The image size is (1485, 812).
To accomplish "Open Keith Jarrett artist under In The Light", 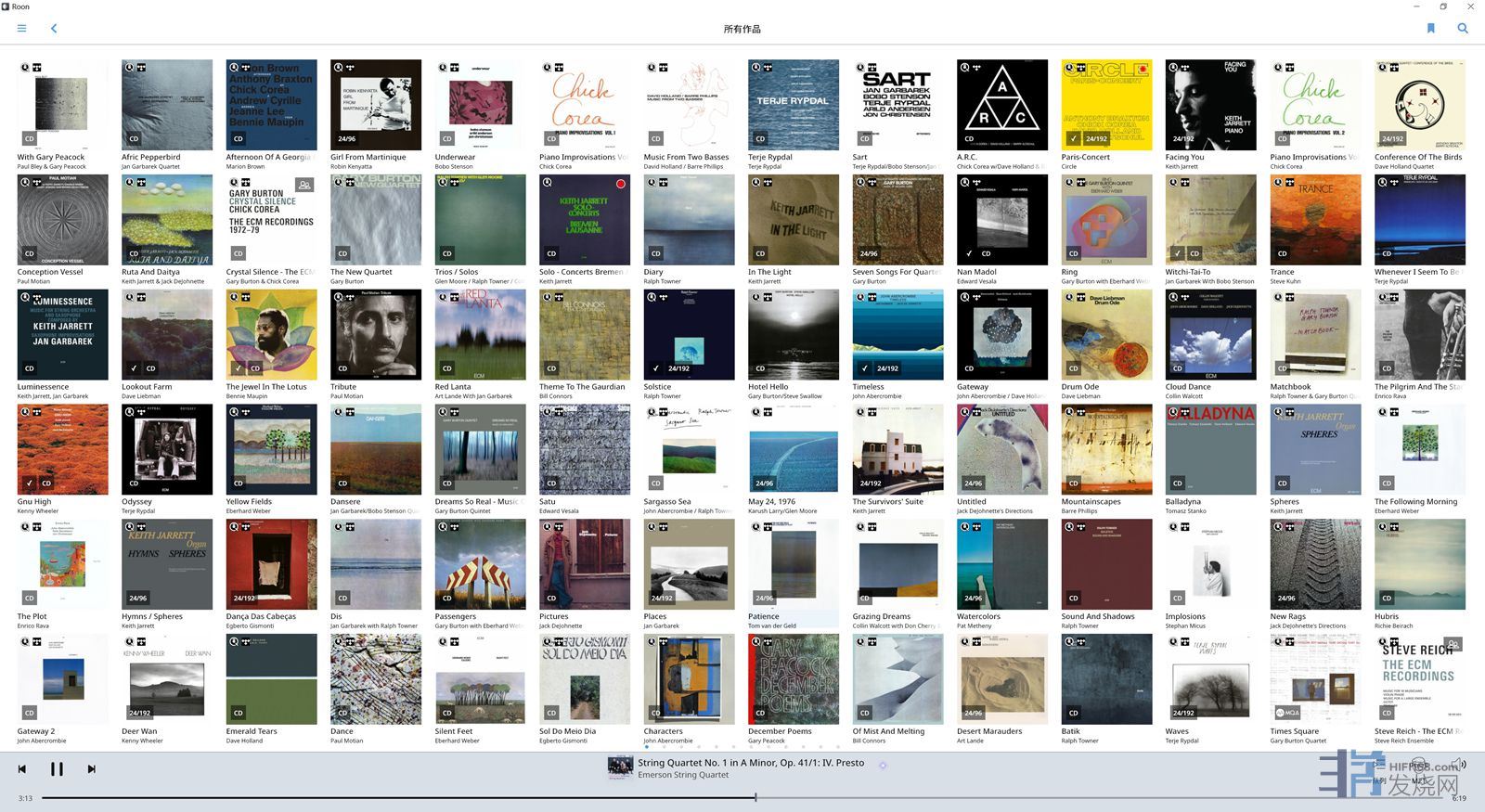I will [x=765, y=281].
